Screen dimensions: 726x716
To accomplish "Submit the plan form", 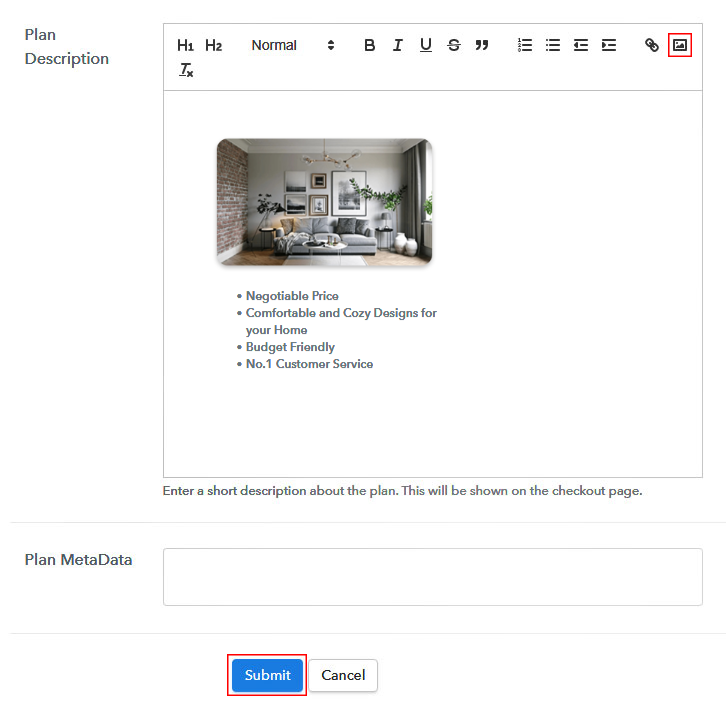I will [x=267, y=675].
